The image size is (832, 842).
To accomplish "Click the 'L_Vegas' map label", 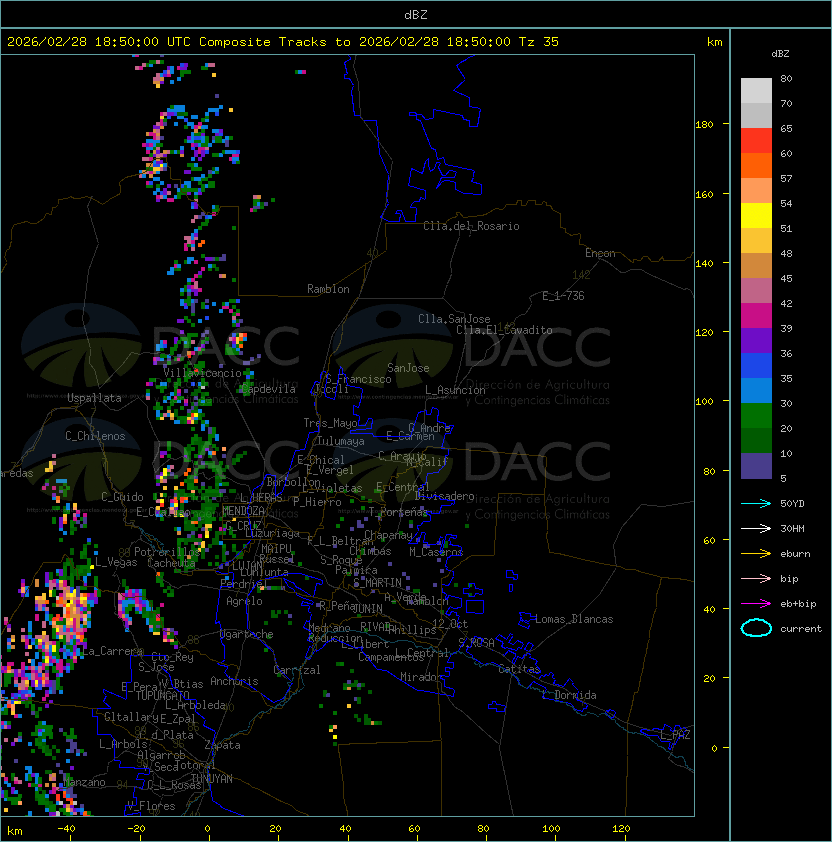I will pos(116,562).
